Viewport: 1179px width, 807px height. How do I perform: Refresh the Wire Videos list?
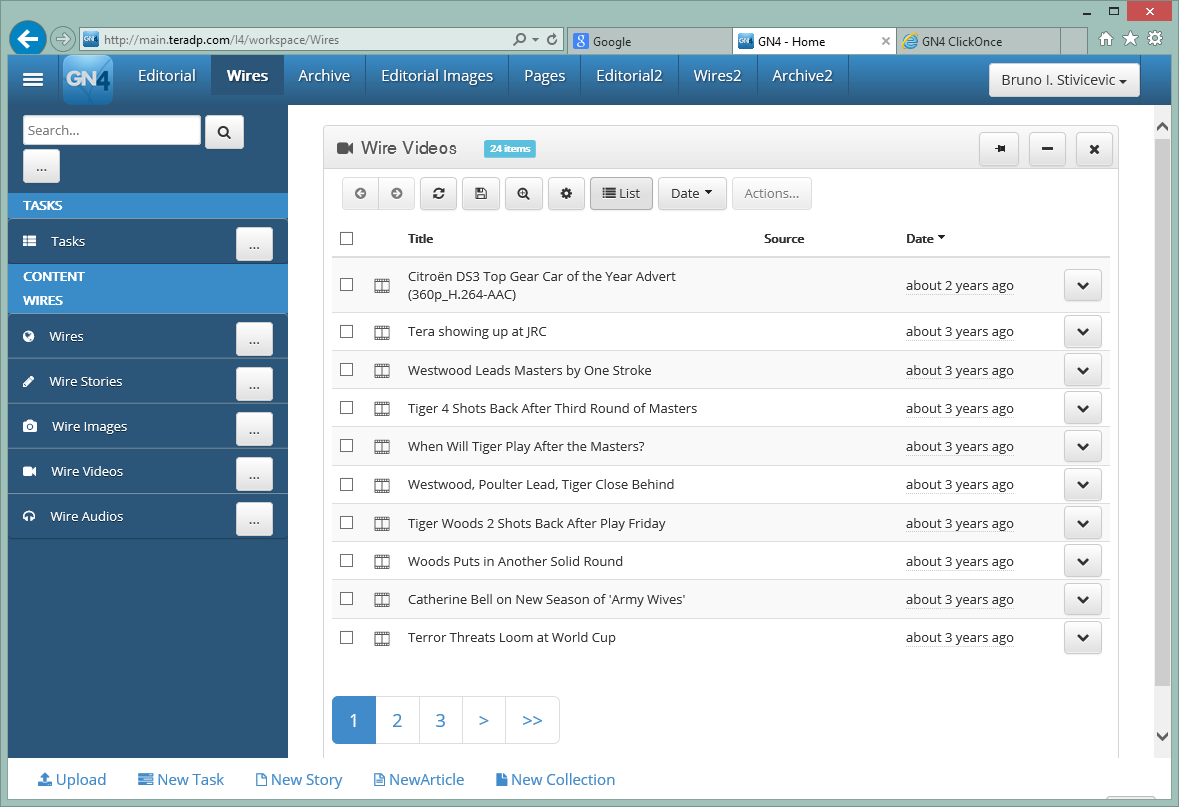(438, 193)
